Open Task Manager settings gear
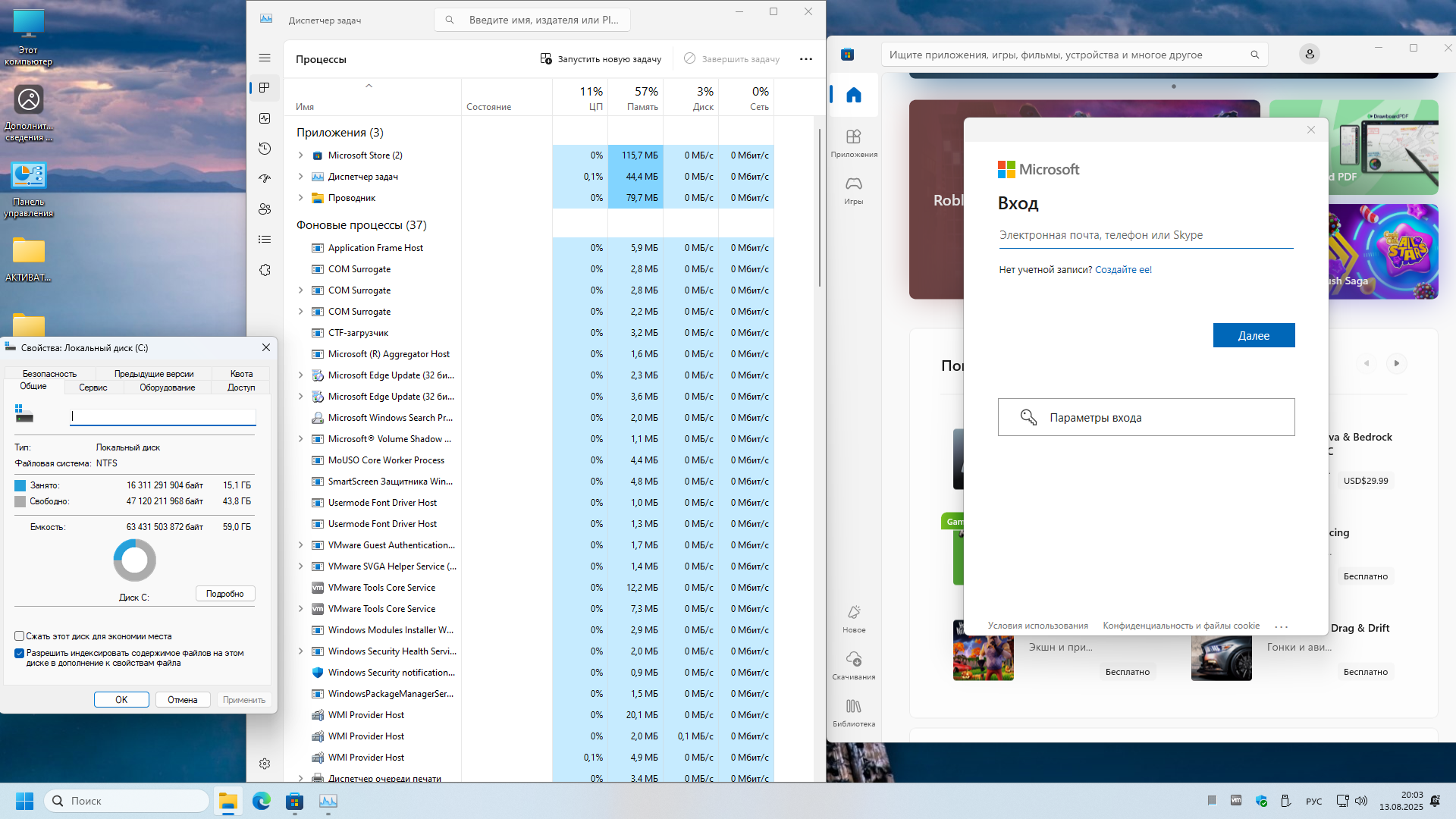Image resolution: width=1456 pixels, height=819 pixels. 265,764
